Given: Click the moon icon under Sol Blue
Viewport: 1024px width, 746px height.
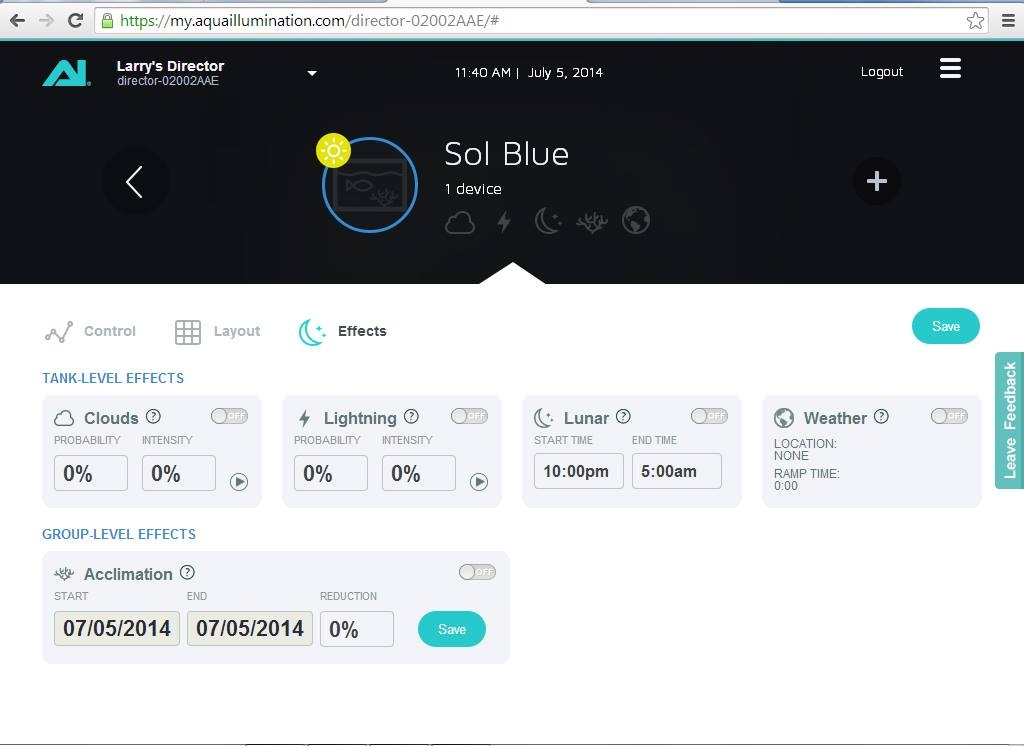Looking at the screenshot, I should point(547,221).
